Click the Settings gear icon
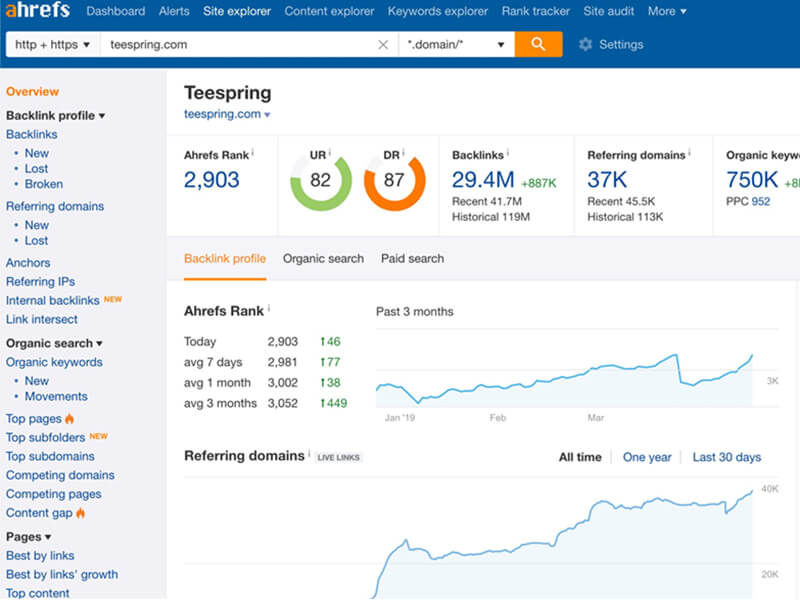The height and width of the screenshot is (600, 800). (x=585, y=44)
